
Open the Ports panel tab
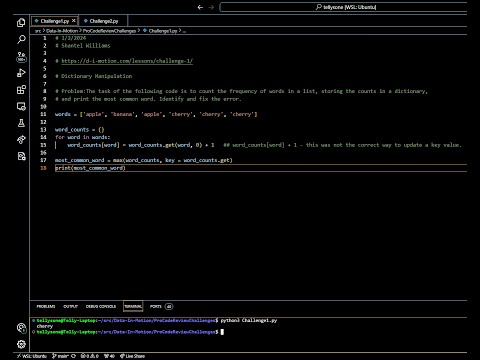click(156, 306)
